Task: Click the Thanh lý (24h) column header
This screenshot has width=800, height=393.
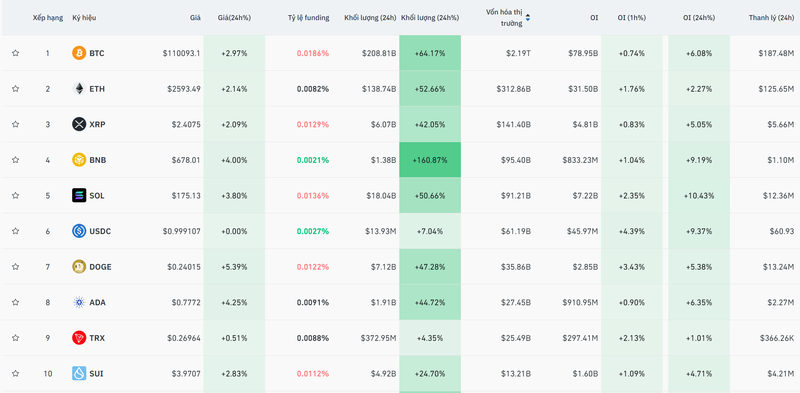Action: pyautogui.click(x=771, y=18)
